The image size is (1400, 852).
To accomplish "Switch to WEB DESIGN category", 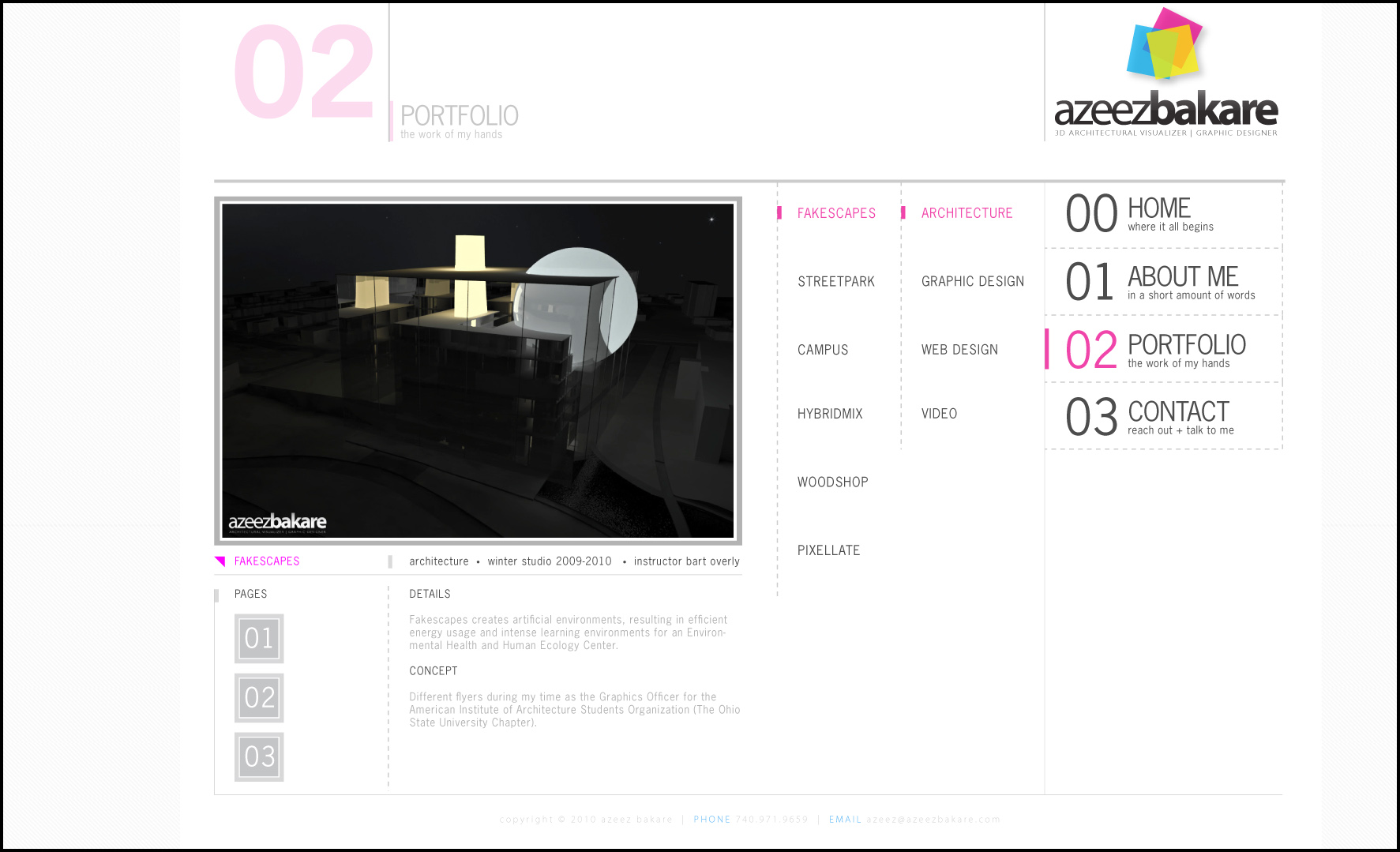I will click(959, 350).
